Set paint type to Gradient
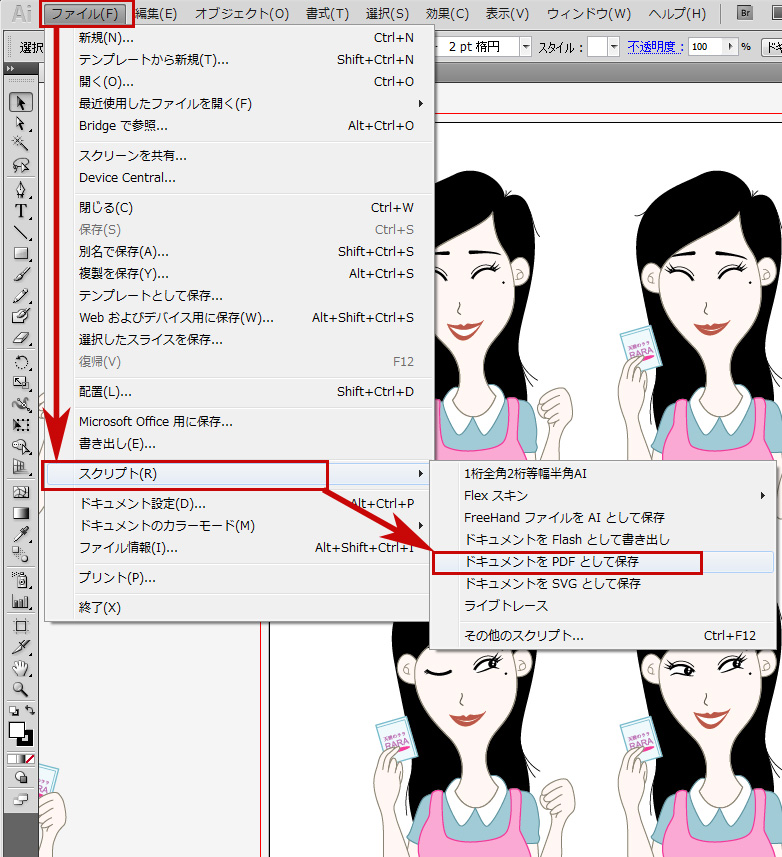This screenshot has width=782, height=857. [x=21, y=759]
